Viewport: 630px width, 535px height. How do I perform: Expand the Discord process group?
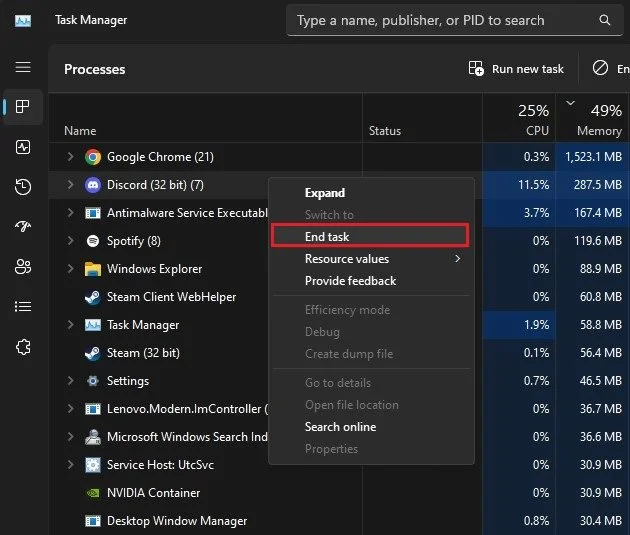70,185
